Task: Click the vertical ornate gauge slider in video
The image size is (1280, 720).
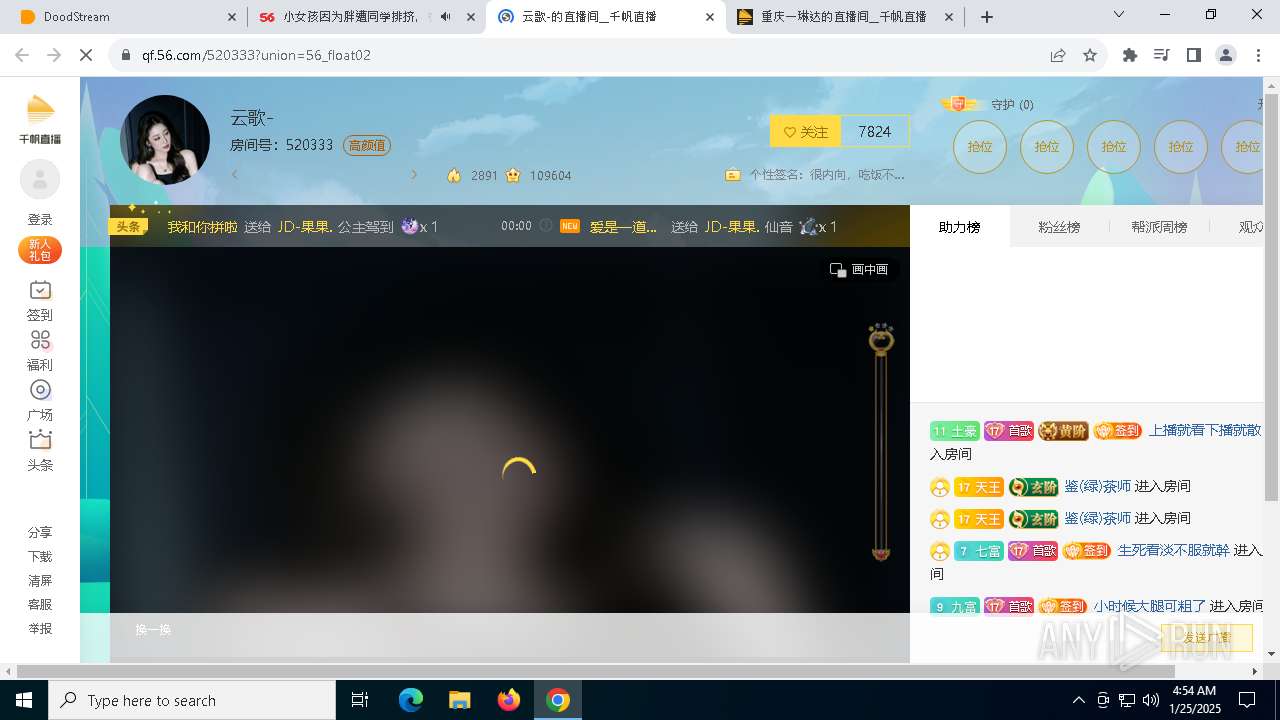Action: point(881,441)
